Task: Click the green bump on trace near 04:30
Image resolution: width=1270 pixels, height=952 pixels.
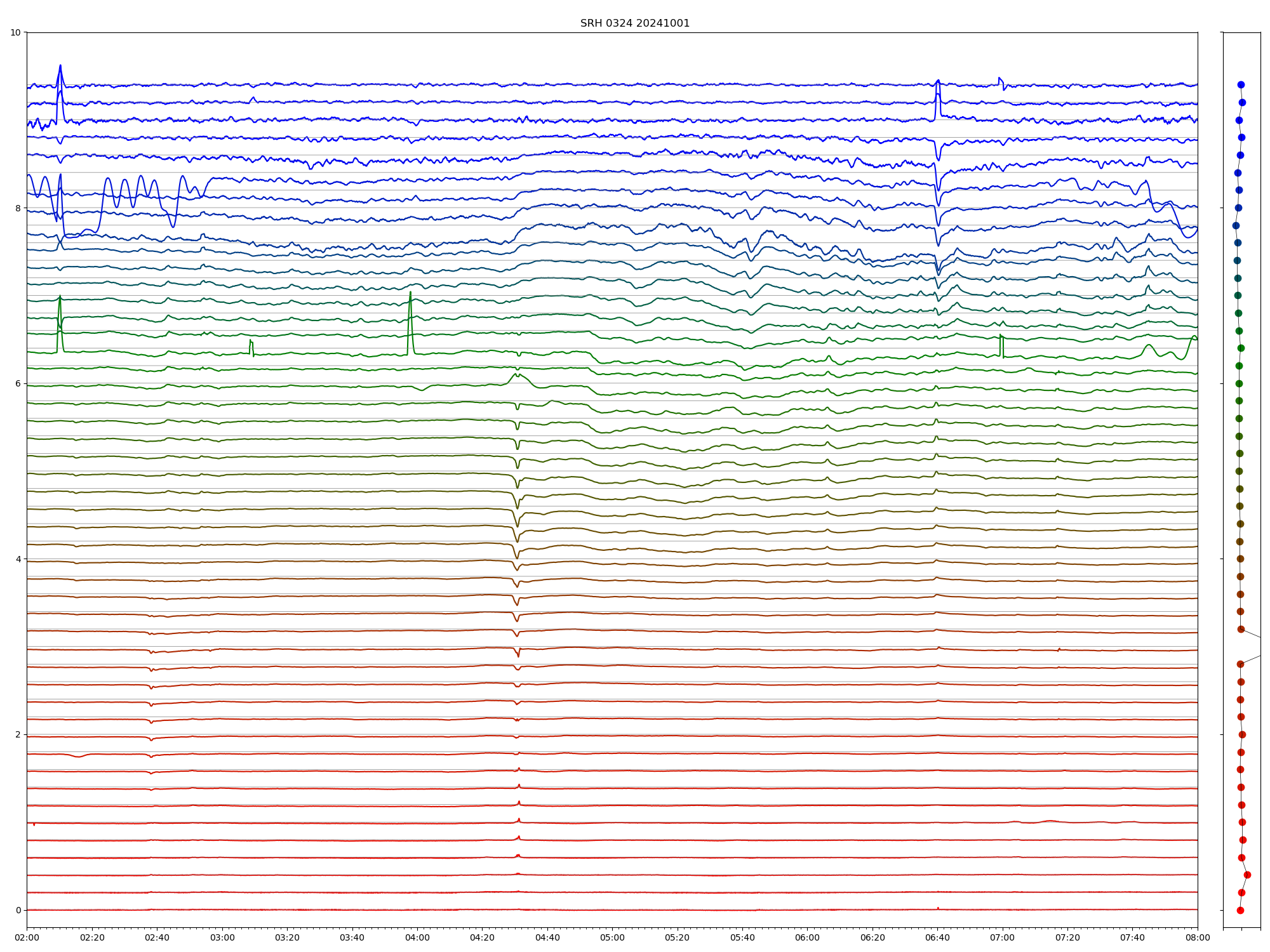Action: coord(517,375)
